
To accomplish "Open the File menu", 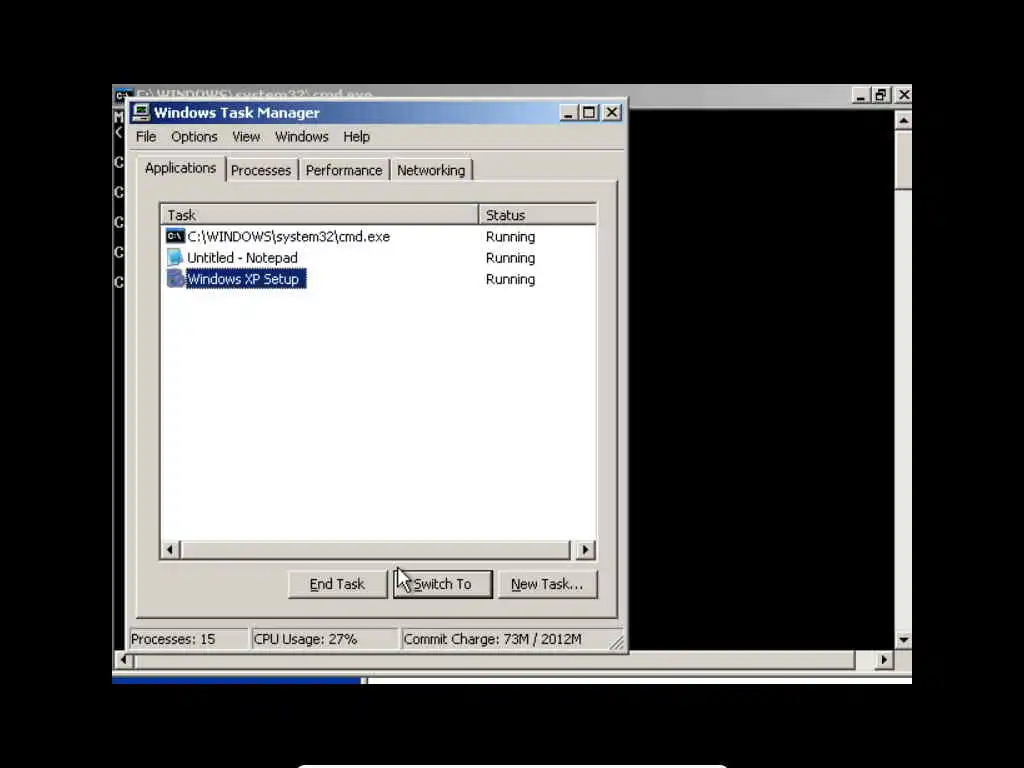I will coord(146,136).
